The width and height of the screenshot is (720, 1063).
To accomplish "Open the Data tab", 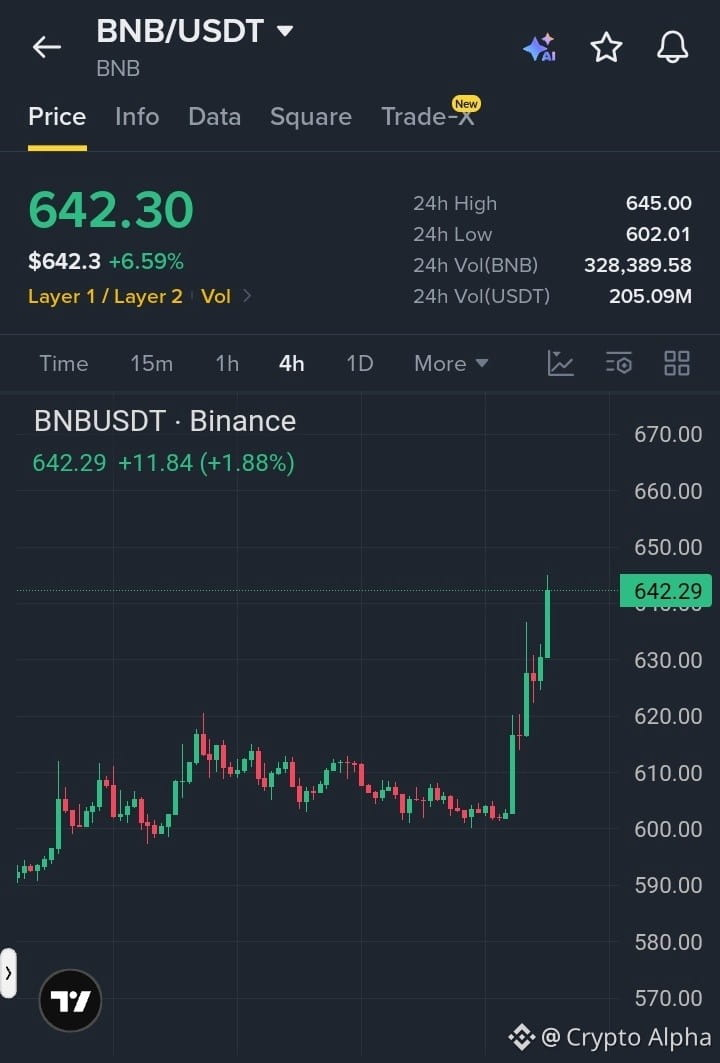I will tap(214, 117).
